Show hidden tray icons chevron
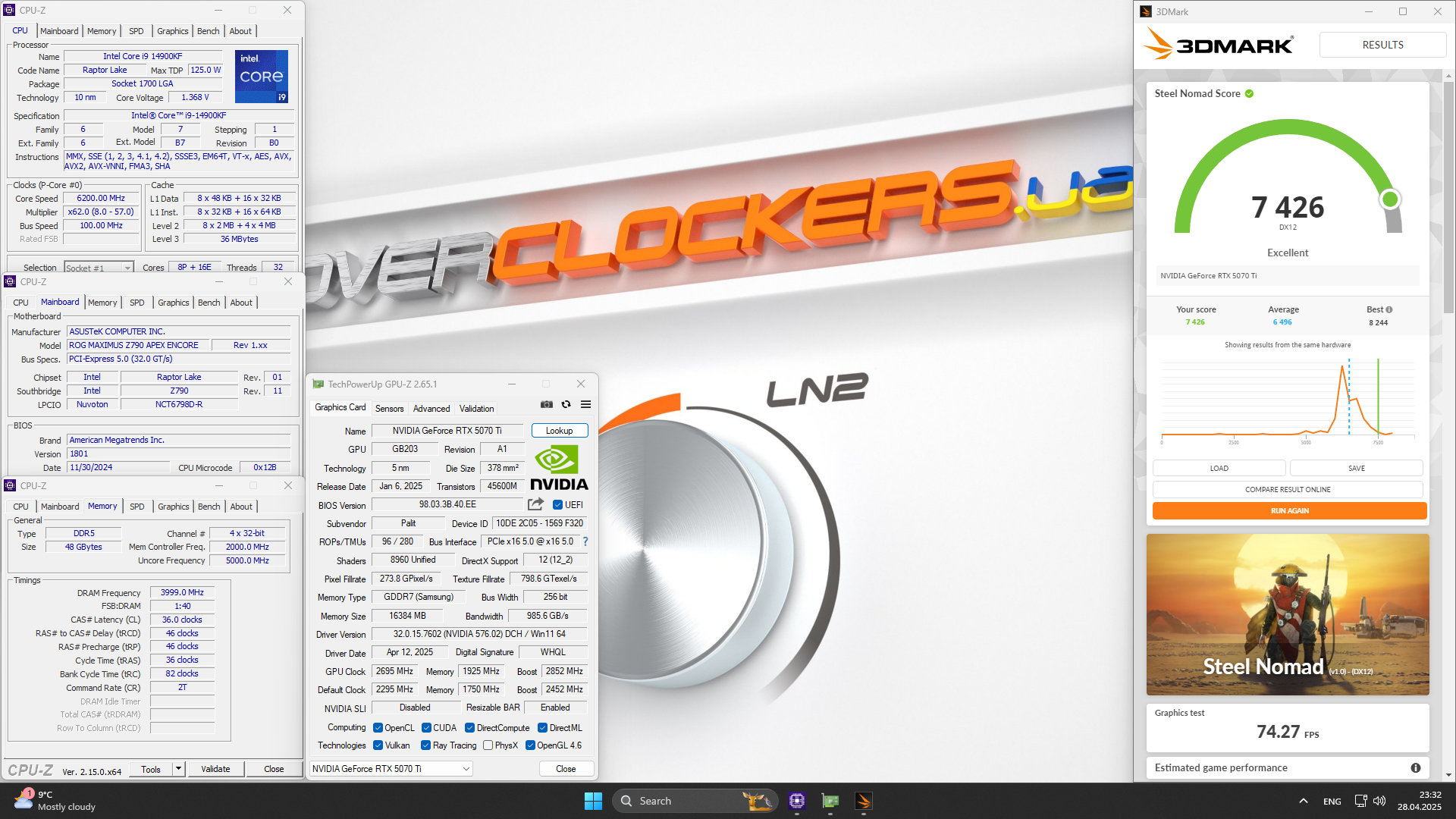1456x819 pixels. point(1303,801)
